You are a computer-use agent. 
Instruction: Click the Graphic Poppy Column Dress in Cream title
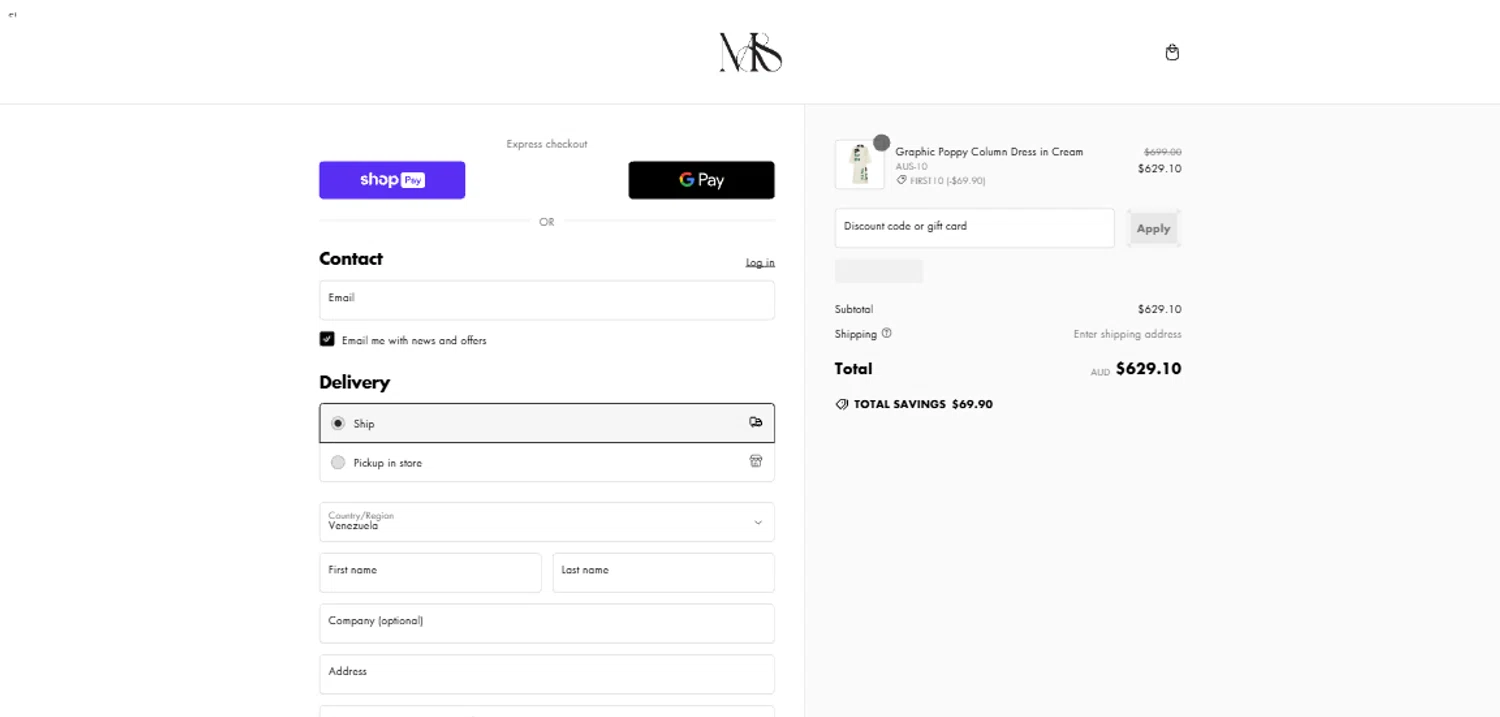tap(989, 152)
